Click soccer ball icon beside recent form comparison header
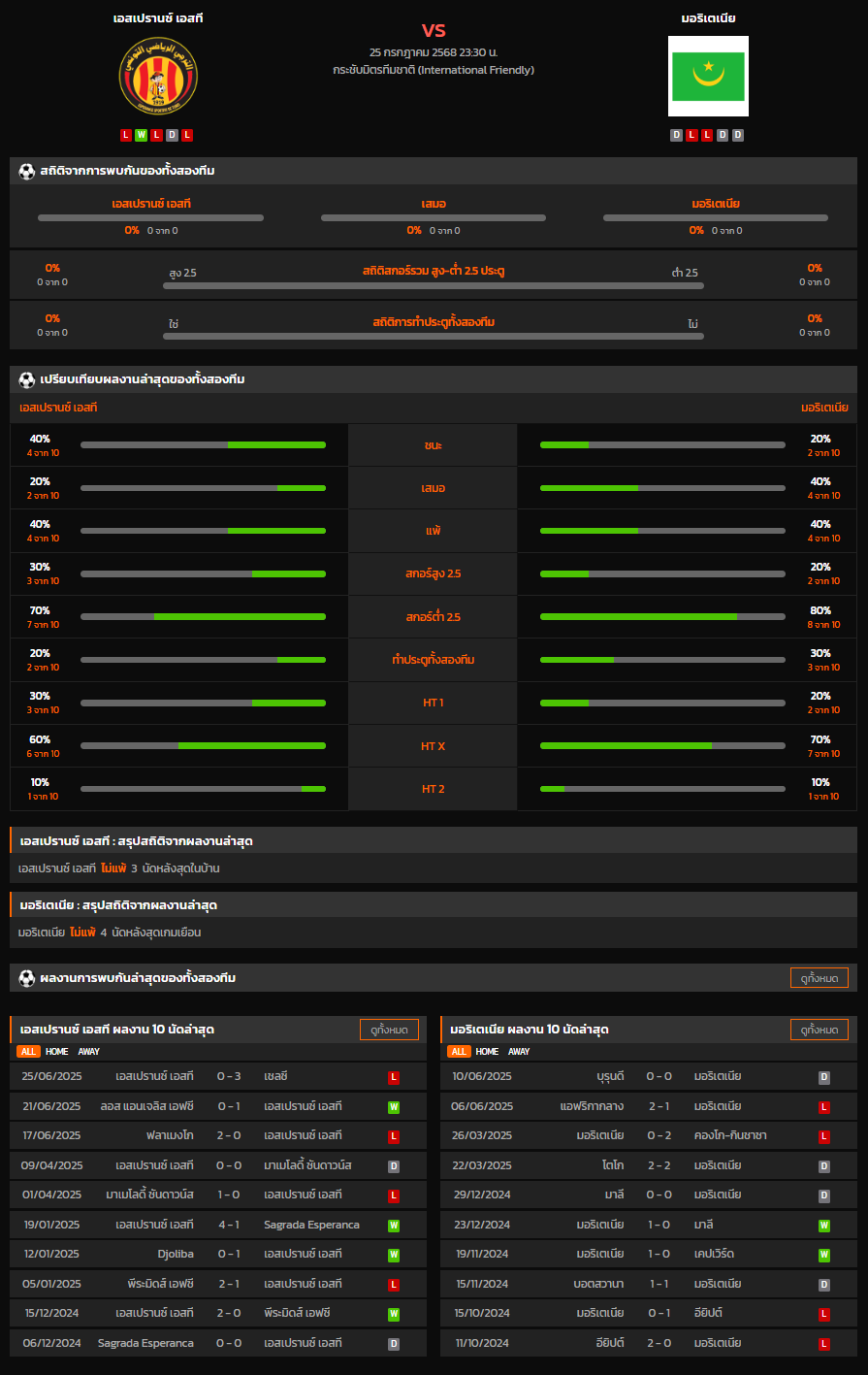 (26, 379)
